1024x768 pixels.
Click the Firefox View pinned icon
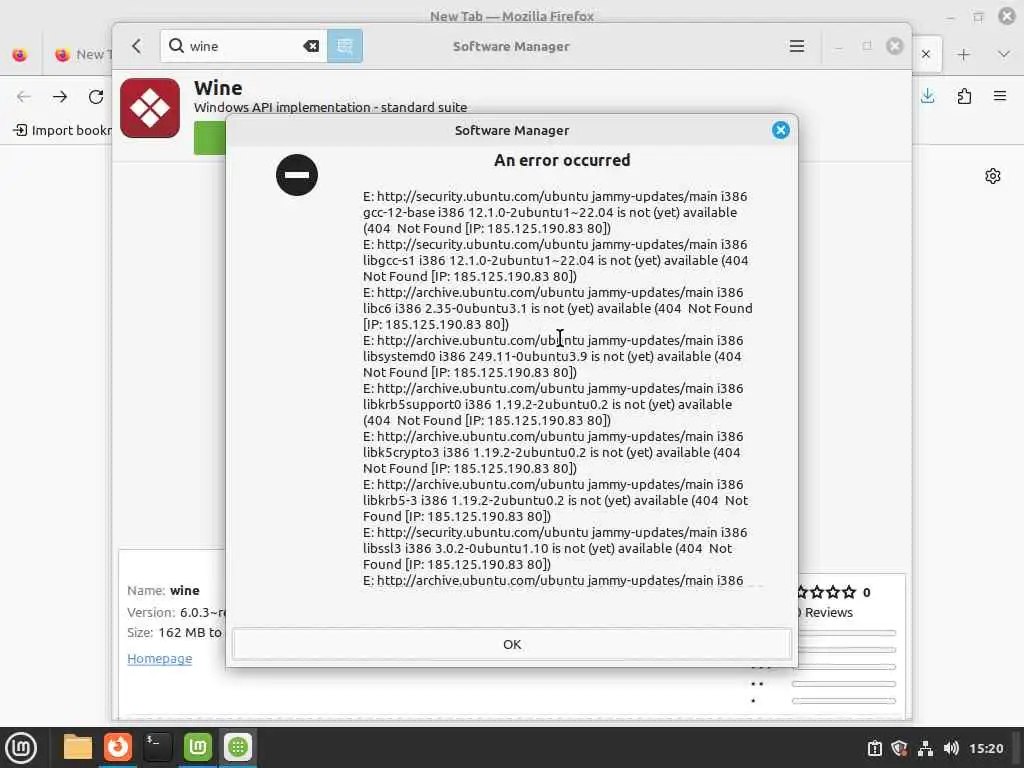(x=20, y=55)
